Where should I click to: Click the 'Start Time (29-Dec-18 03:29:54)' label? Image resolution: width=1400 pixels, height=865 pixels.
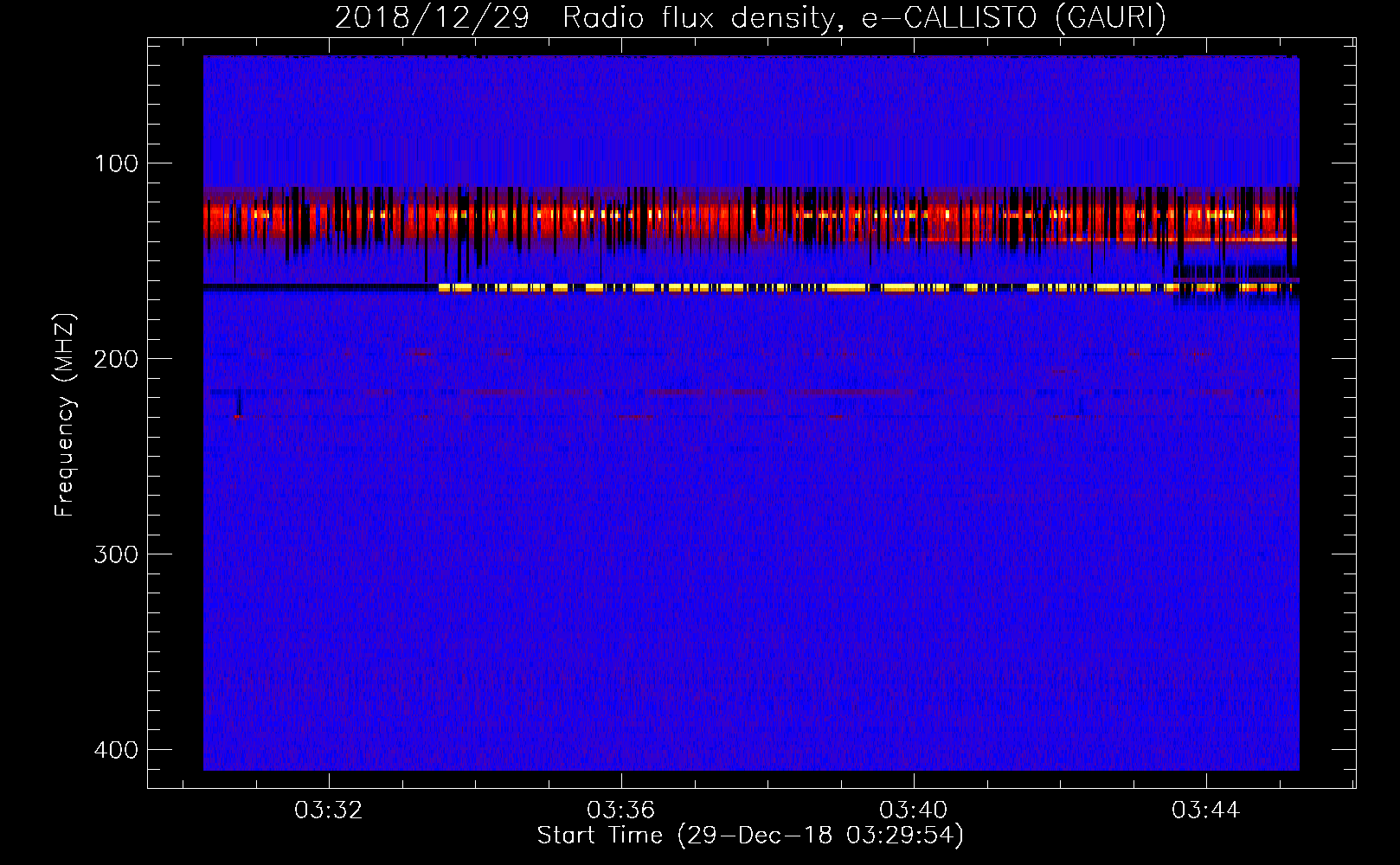click(x=750, y=836)
